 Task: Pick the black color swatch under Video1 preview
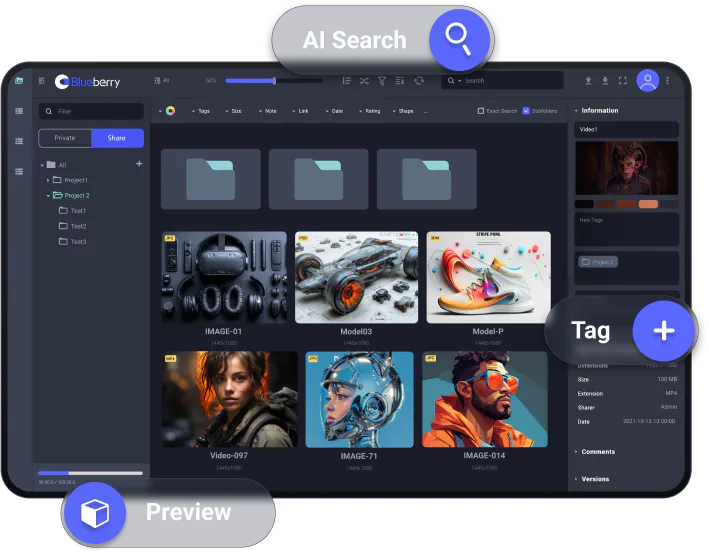tap(584, 204)
